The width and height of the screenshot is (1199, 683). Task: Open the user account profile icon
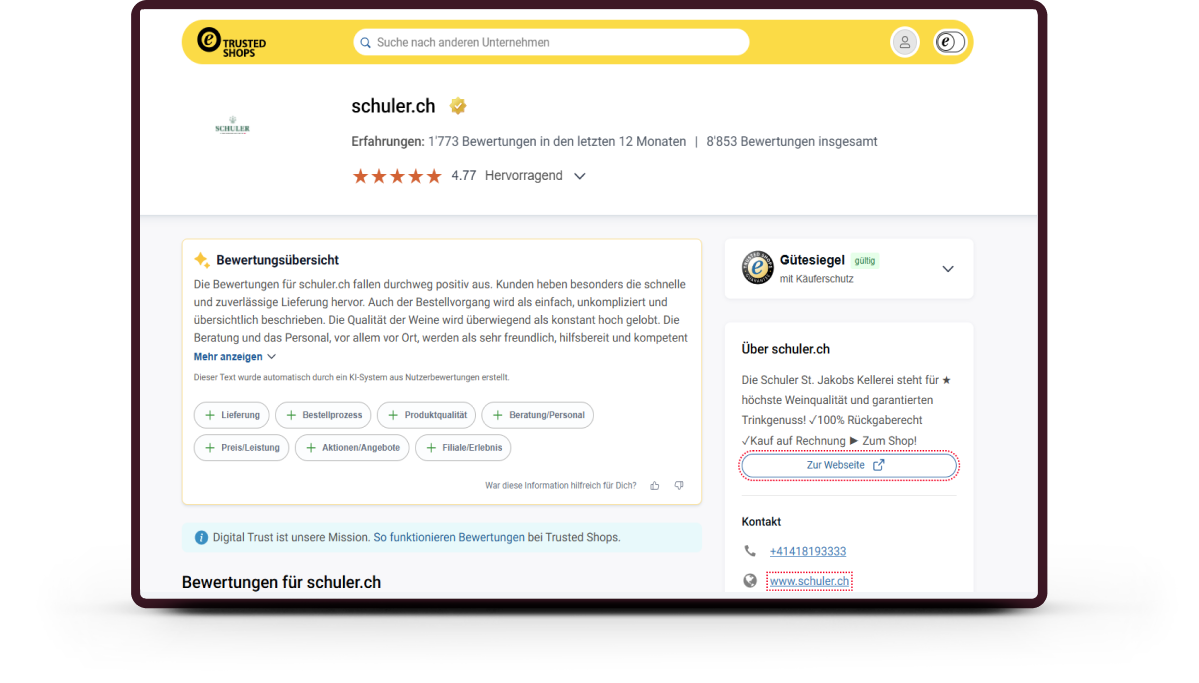coord(905,42)
